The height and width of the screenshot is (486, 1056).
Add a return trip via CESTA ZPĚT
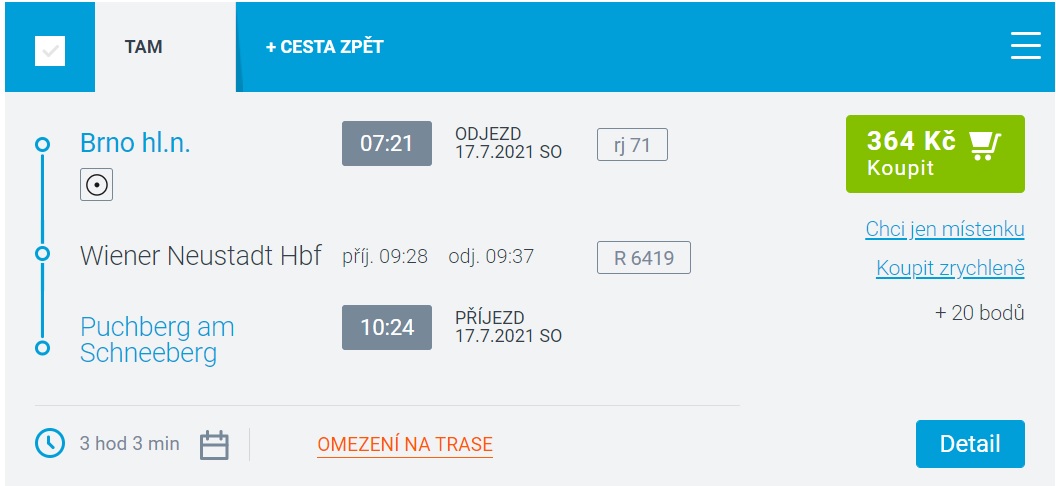point(325,47)
